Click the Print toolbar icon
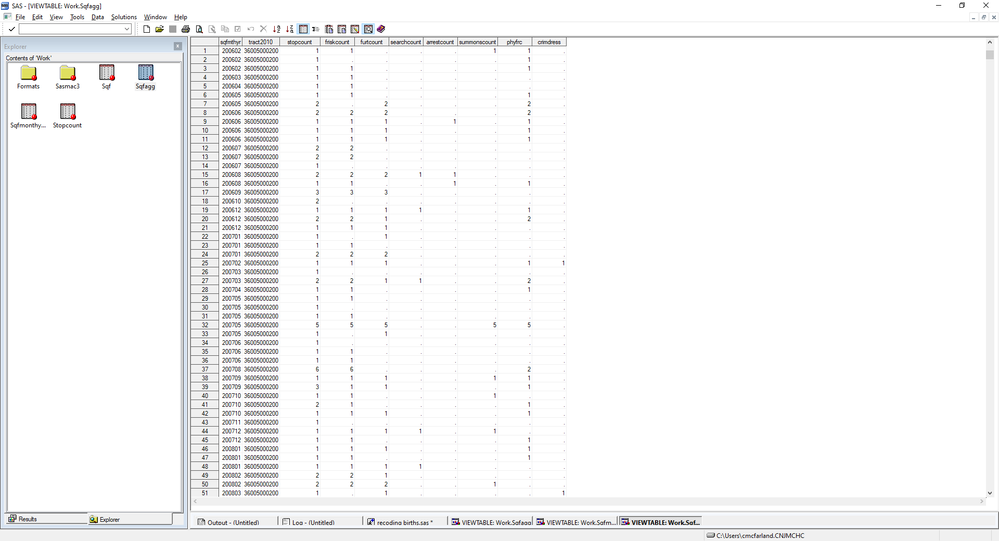Viewport: 999px width, 541px height. click(185, 29)
